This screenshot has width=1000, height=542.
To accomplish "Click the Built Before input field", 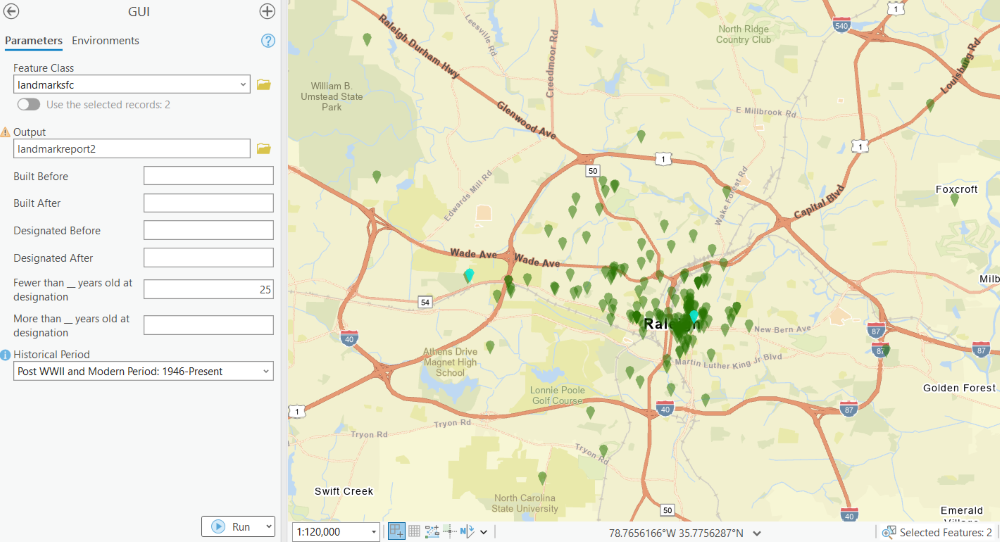I will [x=208, y=176].
